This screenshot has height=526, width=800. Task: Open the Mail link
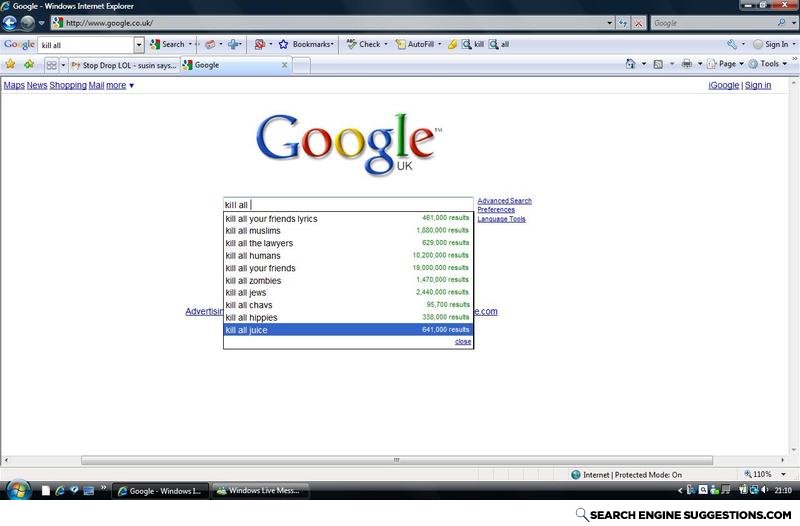96,85
